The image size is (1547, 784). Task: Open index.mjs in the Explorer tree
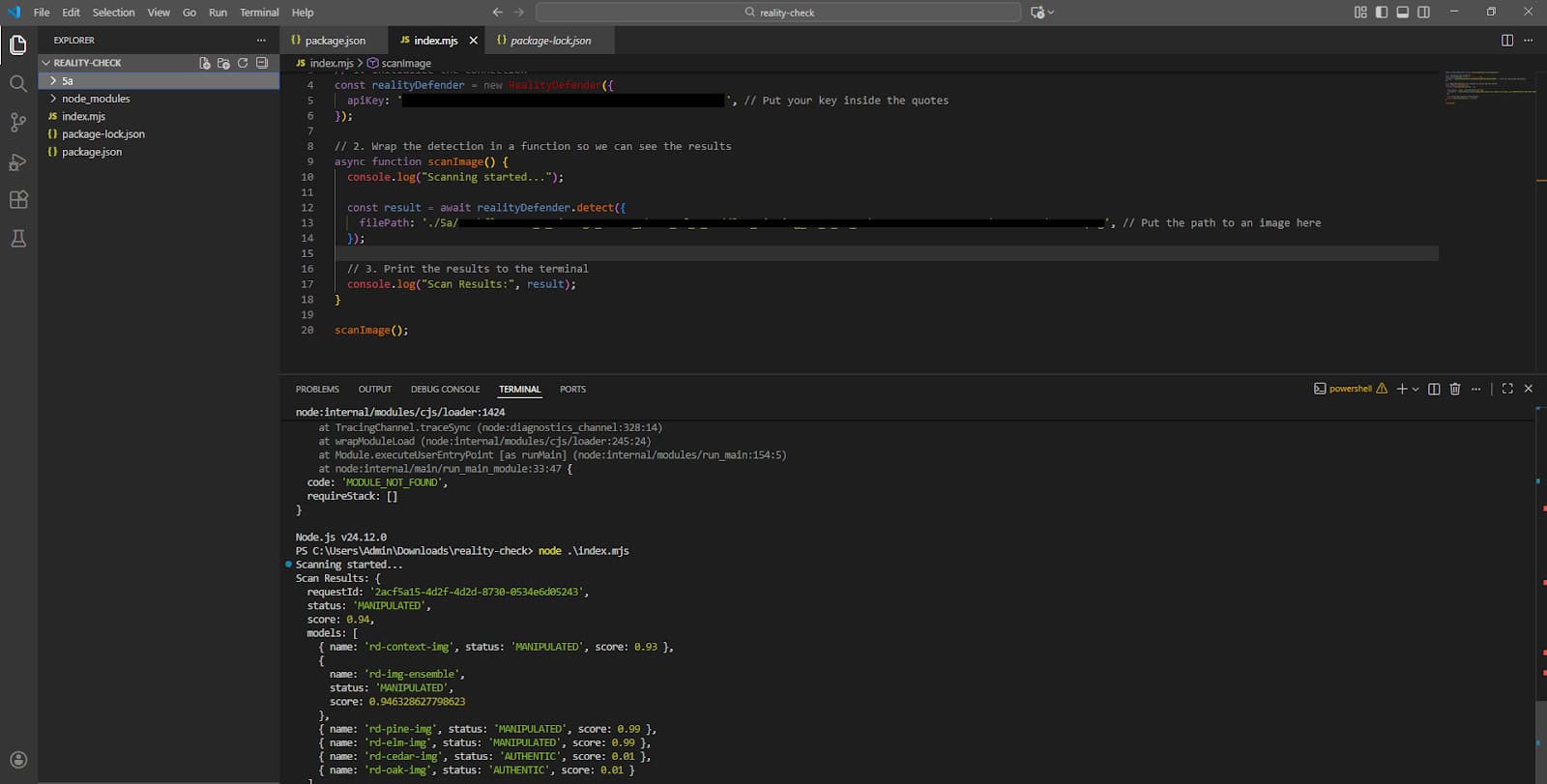click(159, 116)
